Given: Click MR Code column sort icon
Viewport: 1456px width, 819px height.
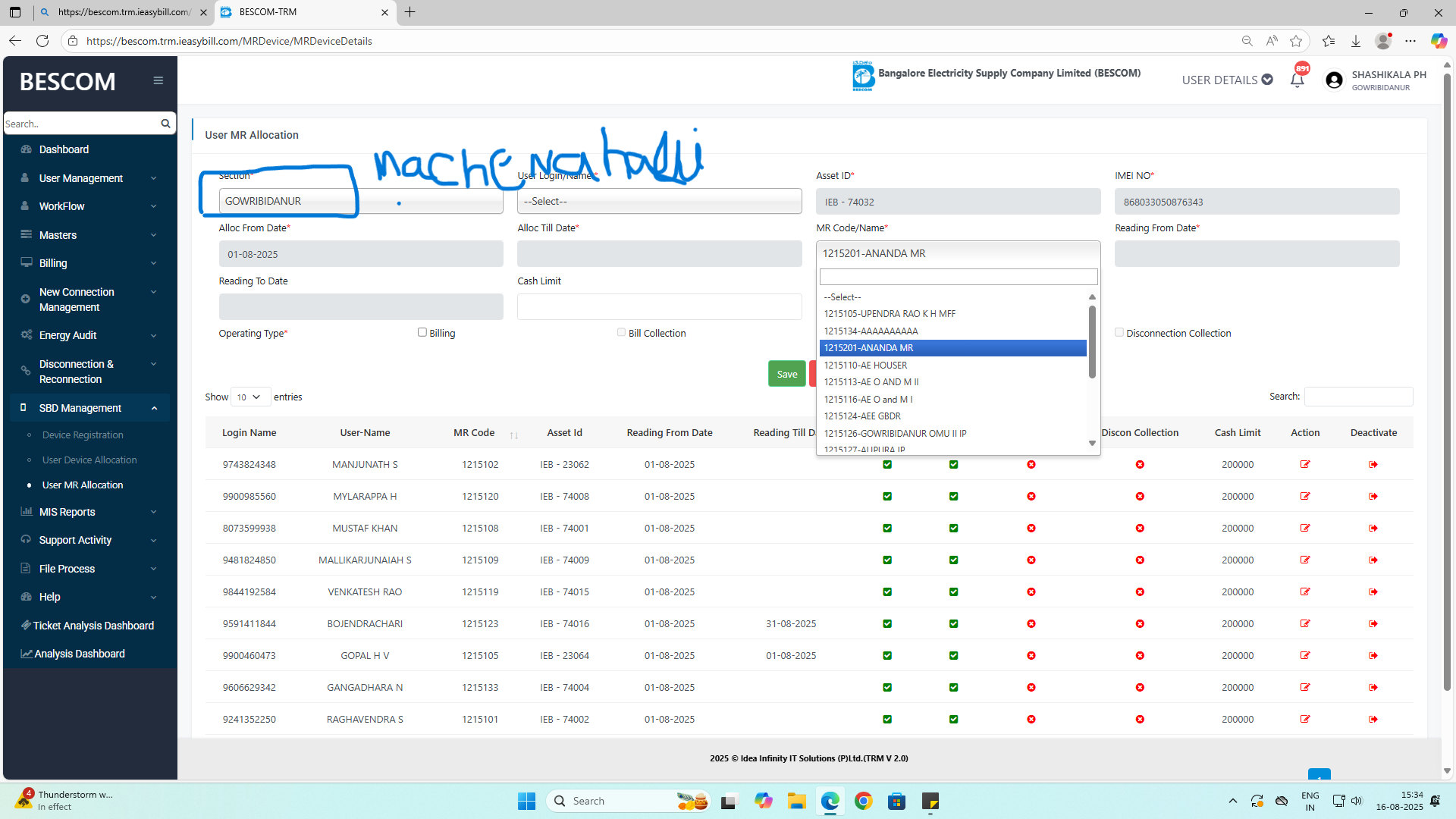Looking at the screenshot, I should click(x=513, y=435).
